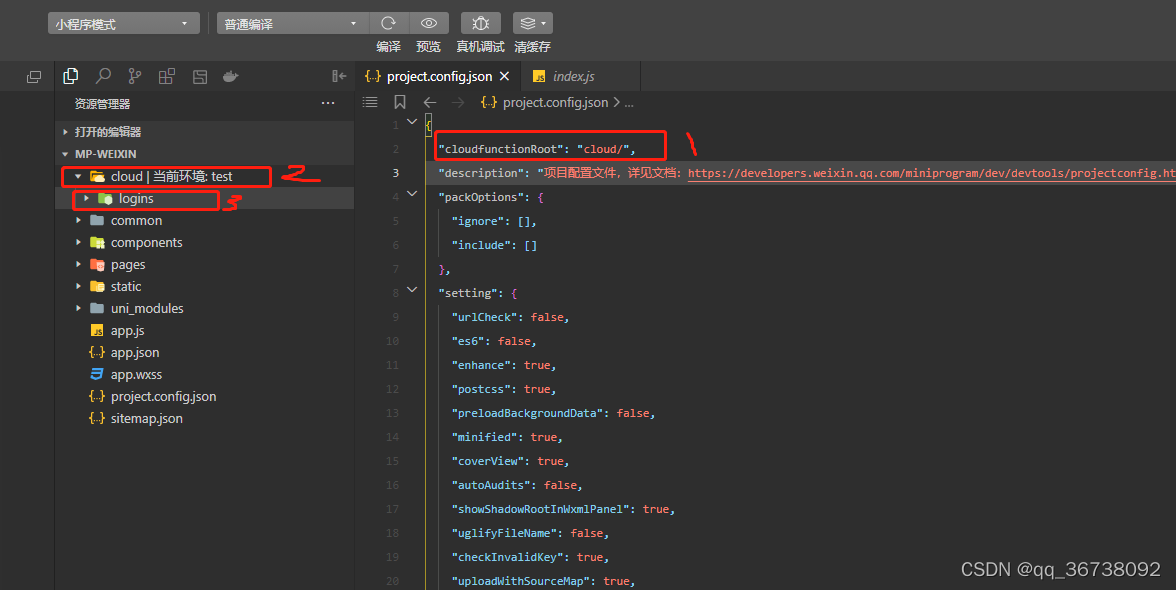The image size is (1176, 590).
Task: Expand the uni_modules folder
Action: point(78,308)
